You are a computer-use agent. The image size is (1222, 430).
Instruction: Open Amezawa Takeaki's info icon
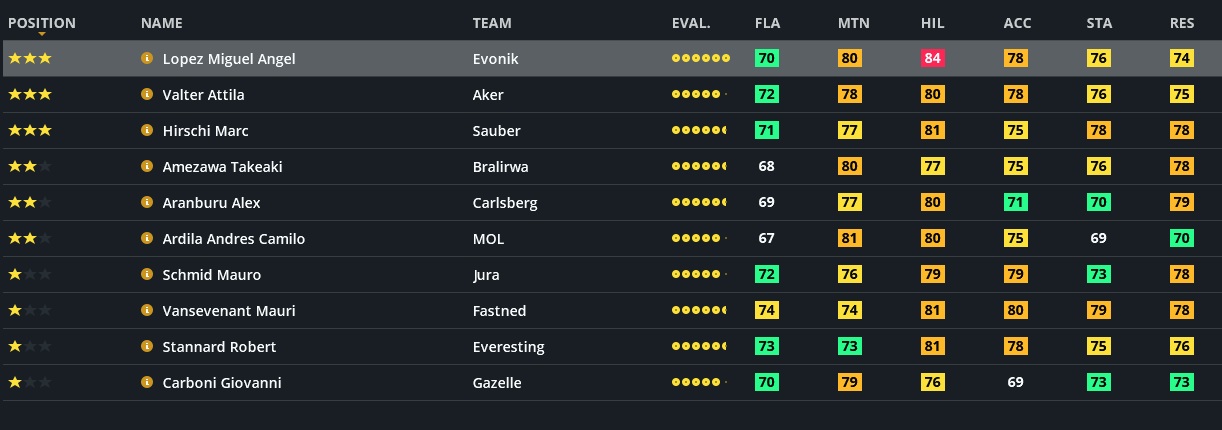coord(147,167)
